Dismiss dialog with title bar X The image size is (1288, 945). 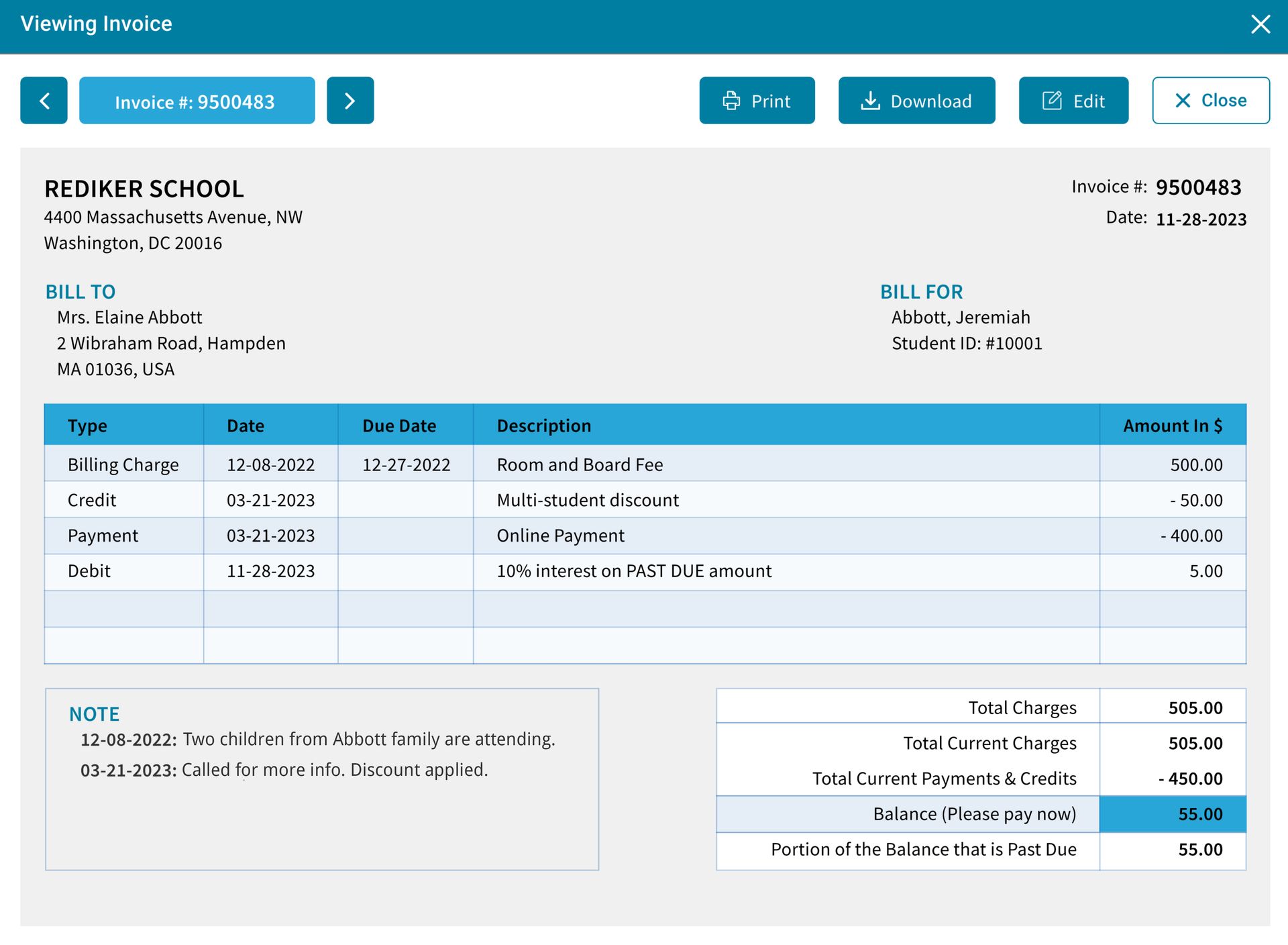(x=1260, y=24)
